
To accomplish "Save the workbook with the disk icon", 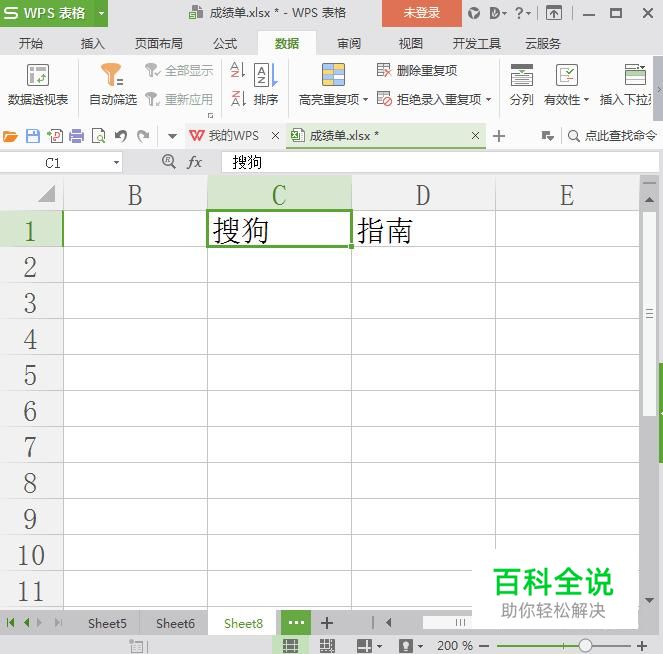I will click(x=33, y=136).
